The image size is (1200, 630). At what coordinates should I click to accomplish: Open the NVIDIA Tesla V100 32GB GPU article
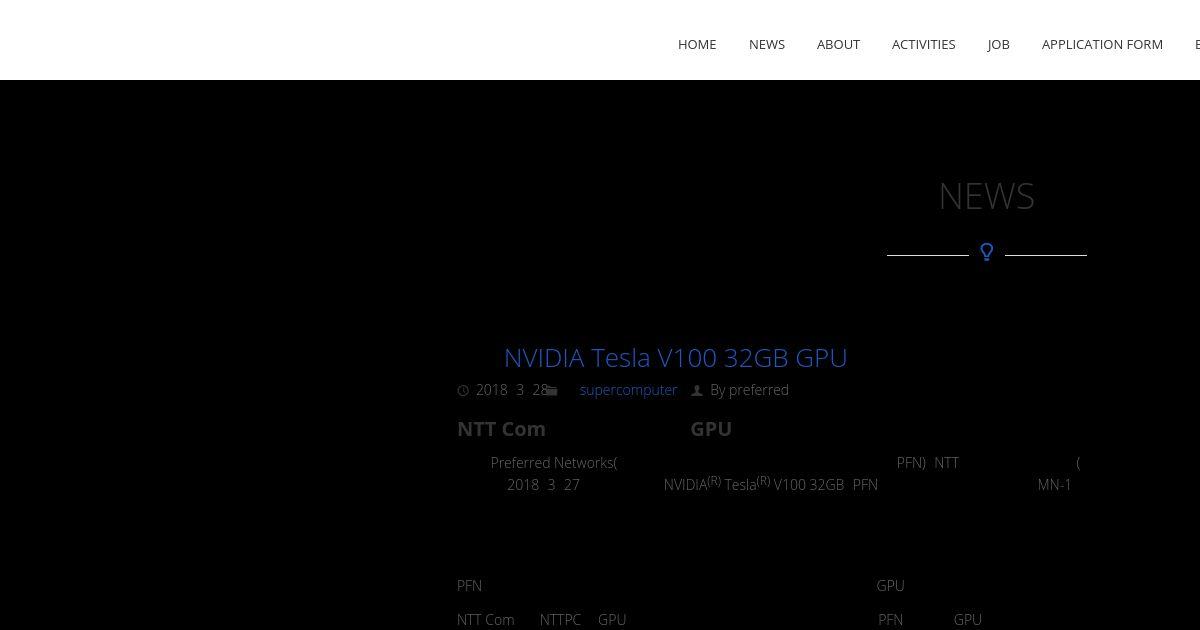tap(675, 358)
